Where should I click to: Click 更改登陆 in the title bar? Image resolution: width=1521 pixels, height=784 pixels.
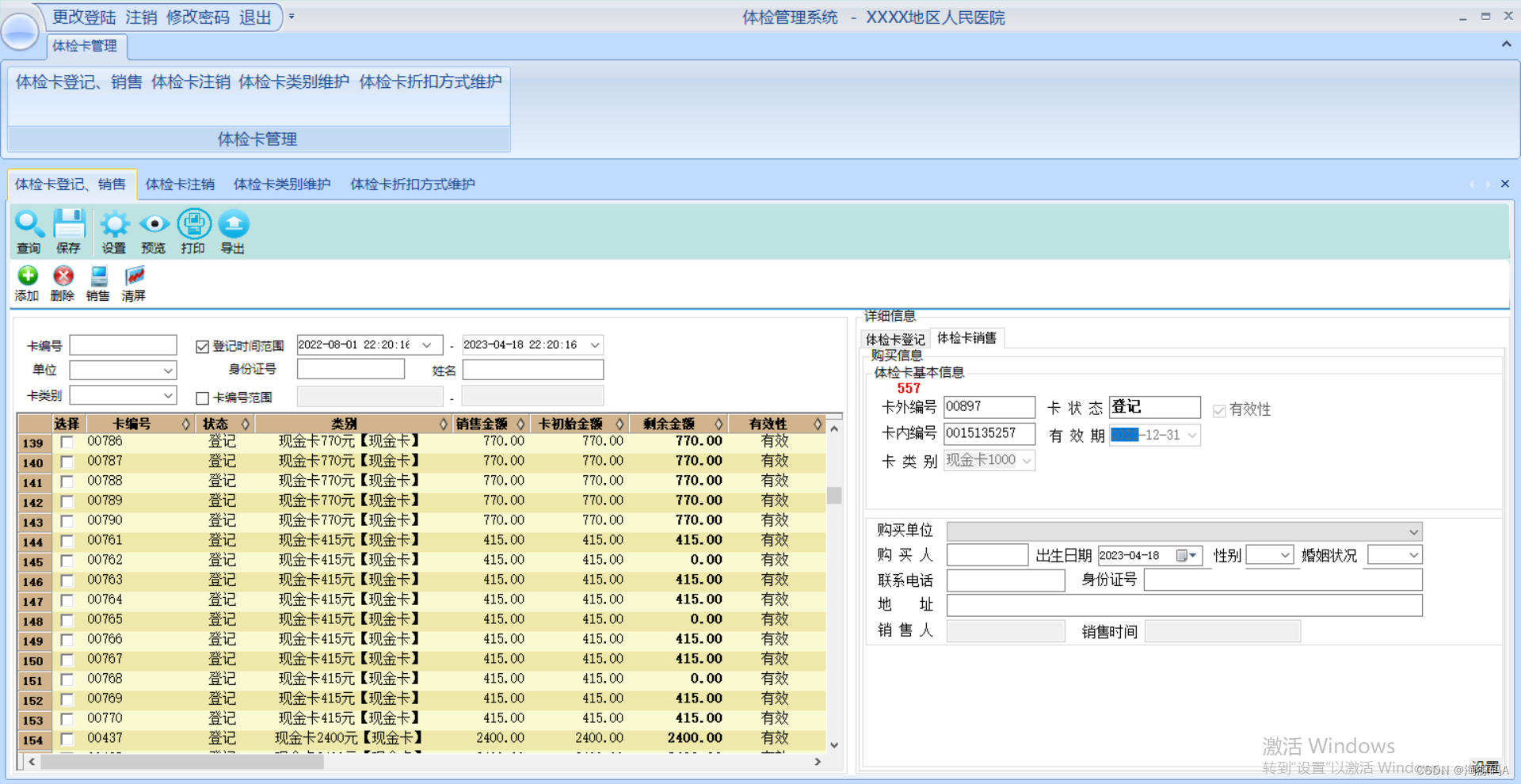click(x=84, y=17)
